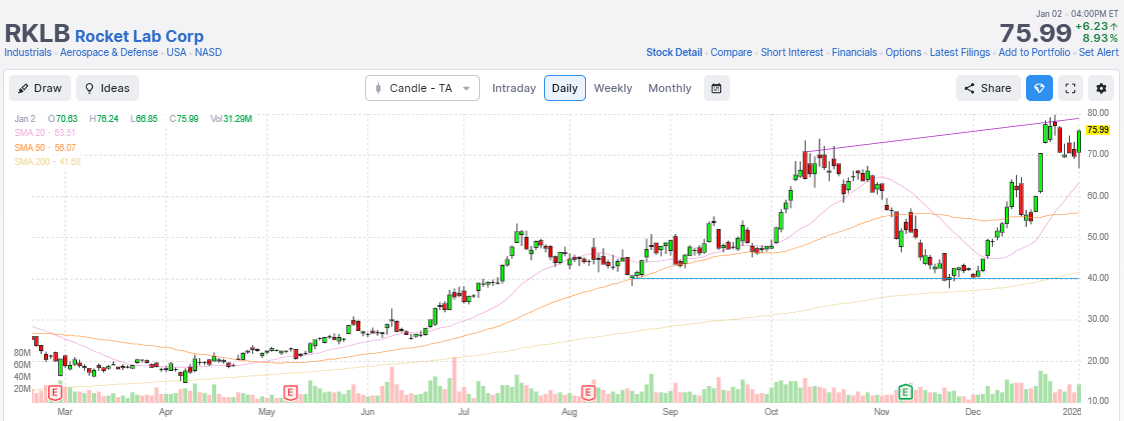Viewport: 1124px width, 421px height.
Task: Open the Aerospace & Defense industry link
Action: 110,52
